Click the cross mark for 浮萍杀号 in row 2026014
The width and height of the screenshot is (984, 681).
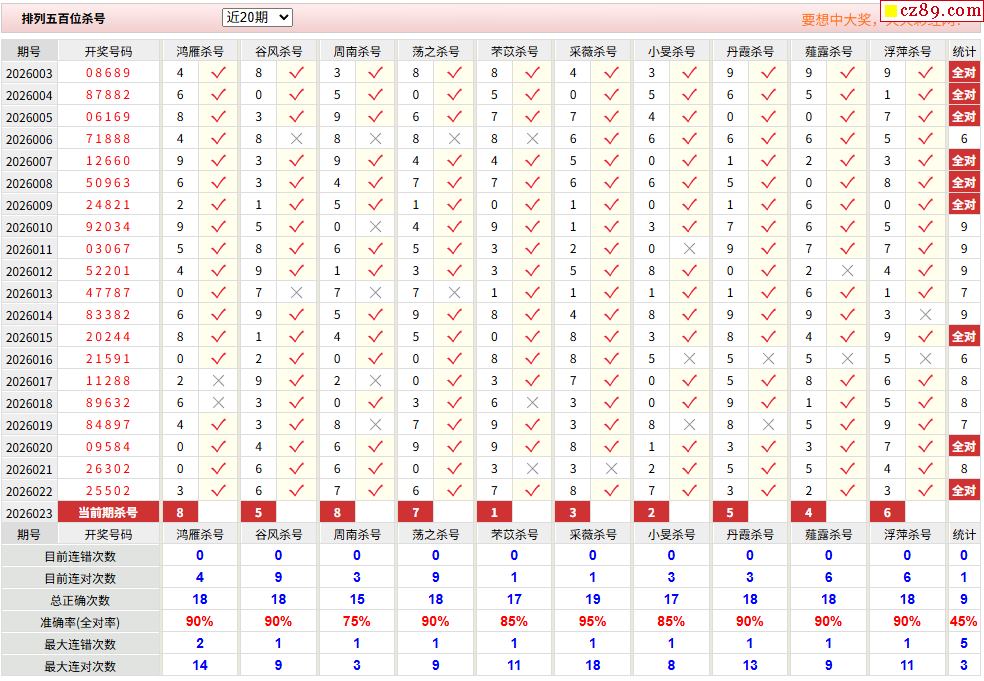(x=925, y=315)
